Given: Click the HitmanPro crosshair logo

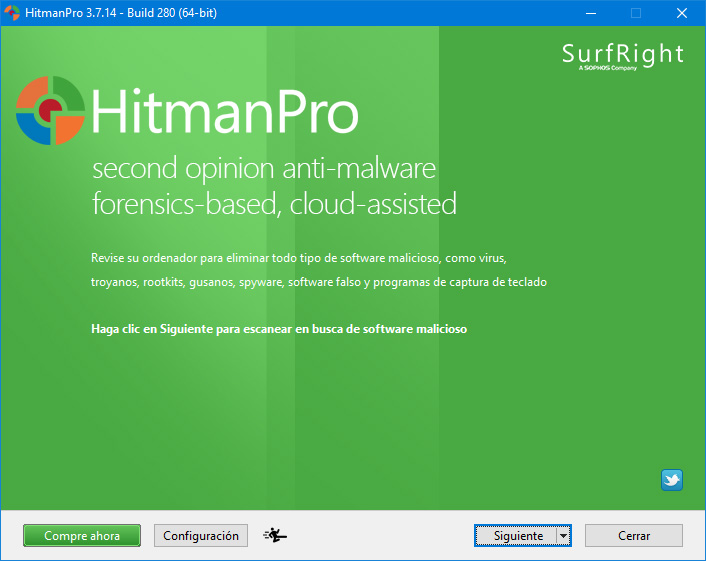Looking at the screenshot, I should point(50,111).
